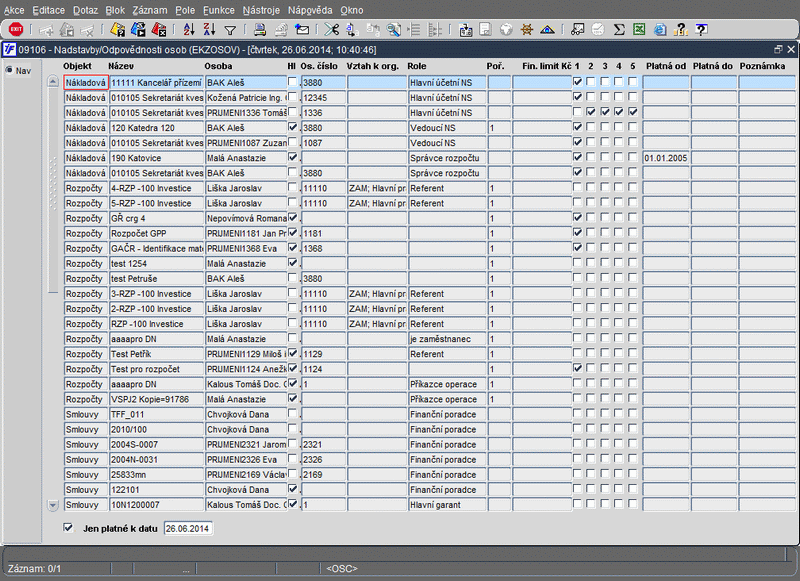This screenshot has width=800, height=581.
Task: Click the Osoba cell 'Nepovímová Romana'
Action: [x=246, y=218]
